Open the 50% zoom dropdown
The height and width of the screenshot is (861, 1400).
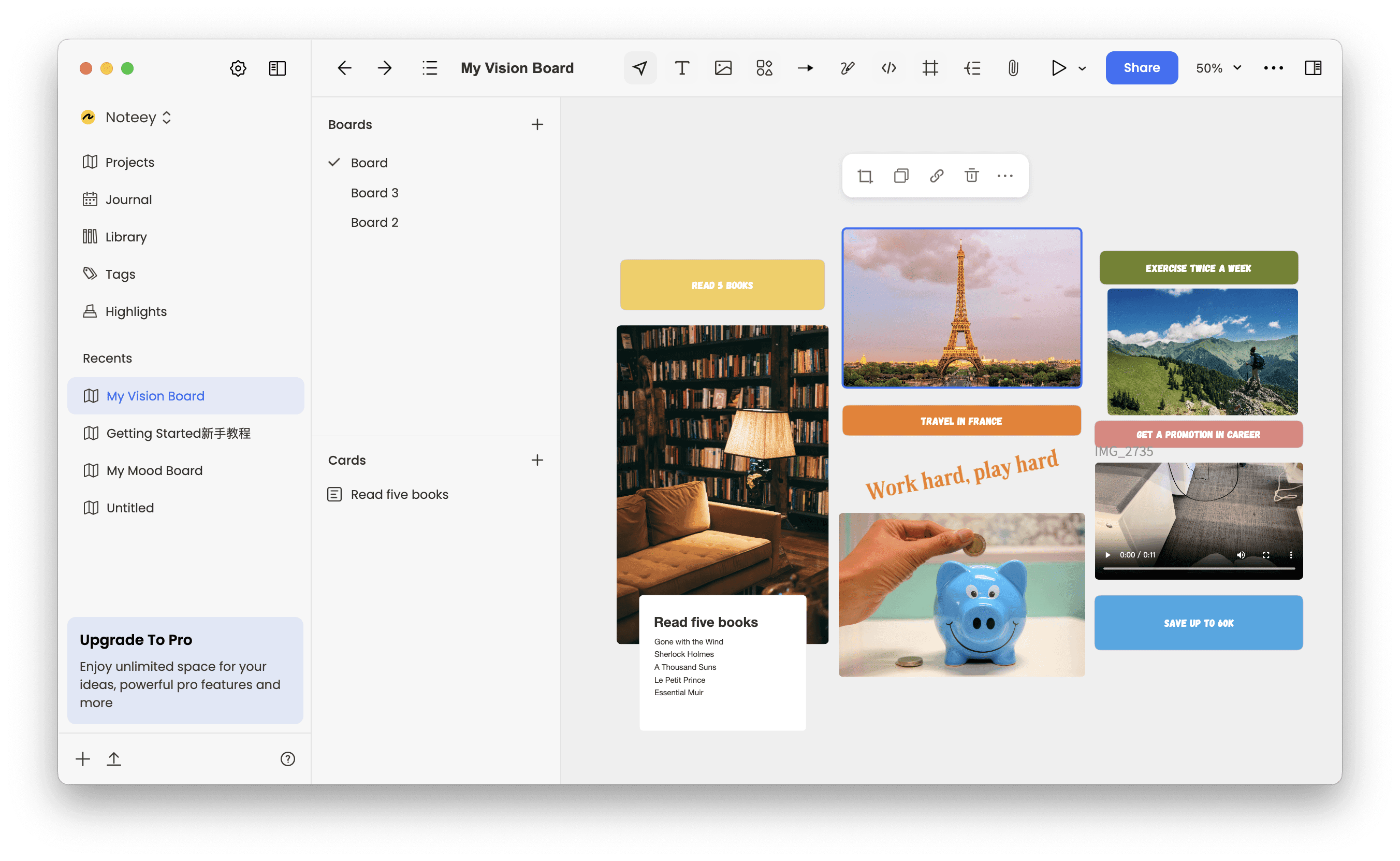click(1218, 68)
